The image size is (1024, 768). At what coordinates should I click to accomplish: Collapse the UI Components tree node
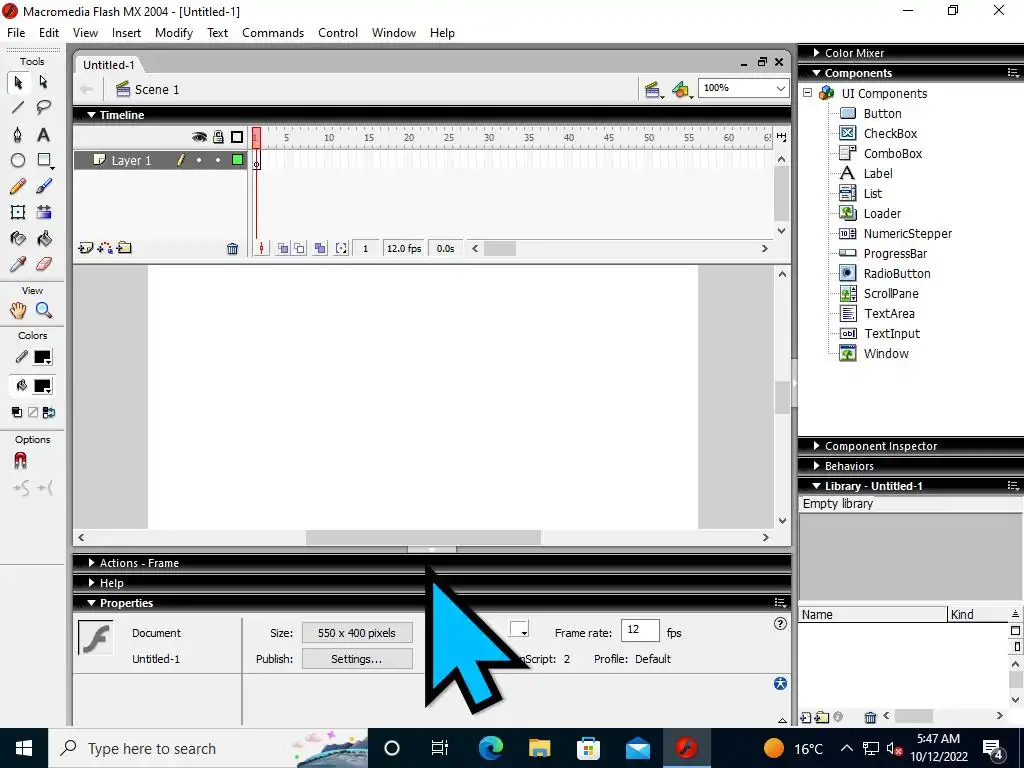pyautogui.click(x=808, y=93)
